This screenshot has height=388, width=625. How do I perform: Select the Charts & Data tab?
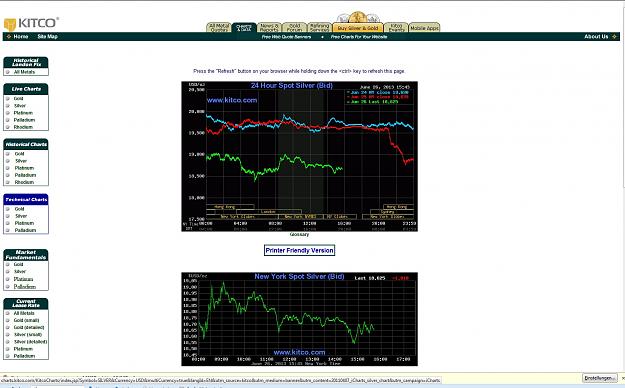point(244,28)
